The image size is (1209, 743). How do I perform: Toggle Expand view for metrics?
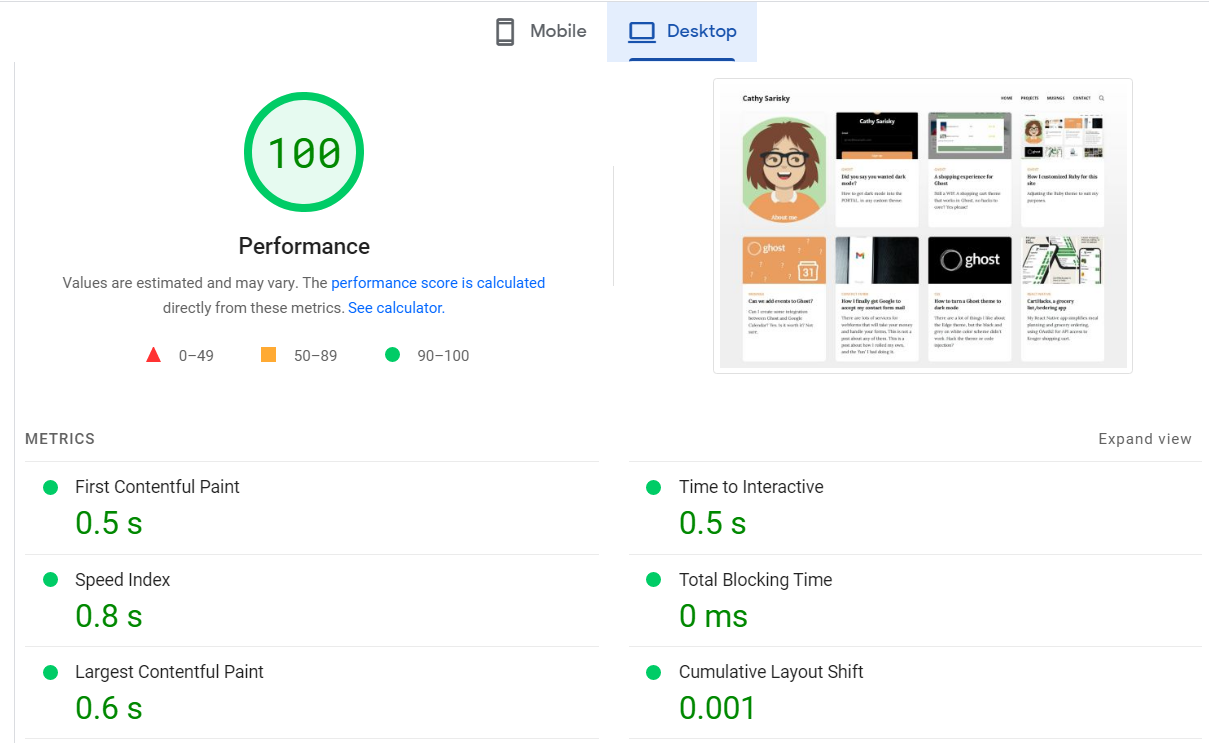pos(1144,439)
